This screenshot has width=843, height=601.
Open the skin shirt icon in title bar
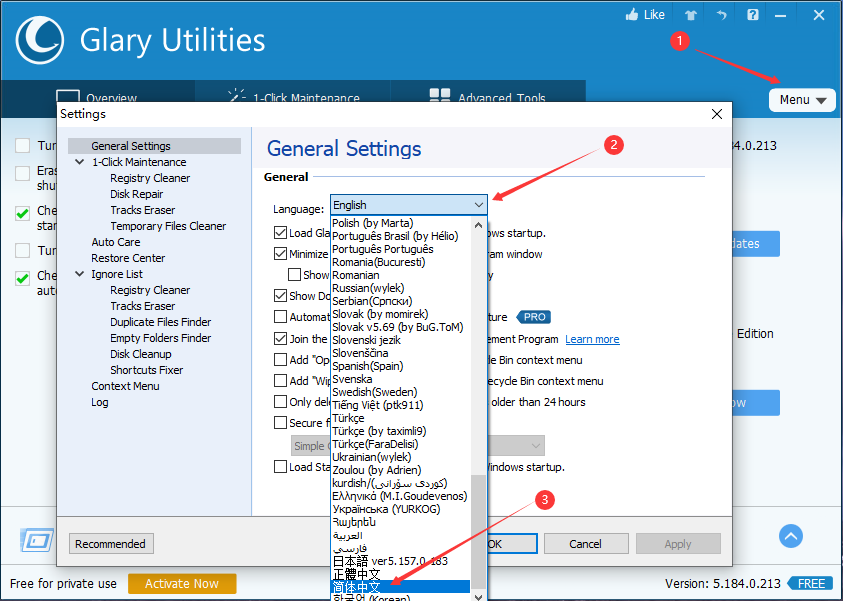[691, 15]
